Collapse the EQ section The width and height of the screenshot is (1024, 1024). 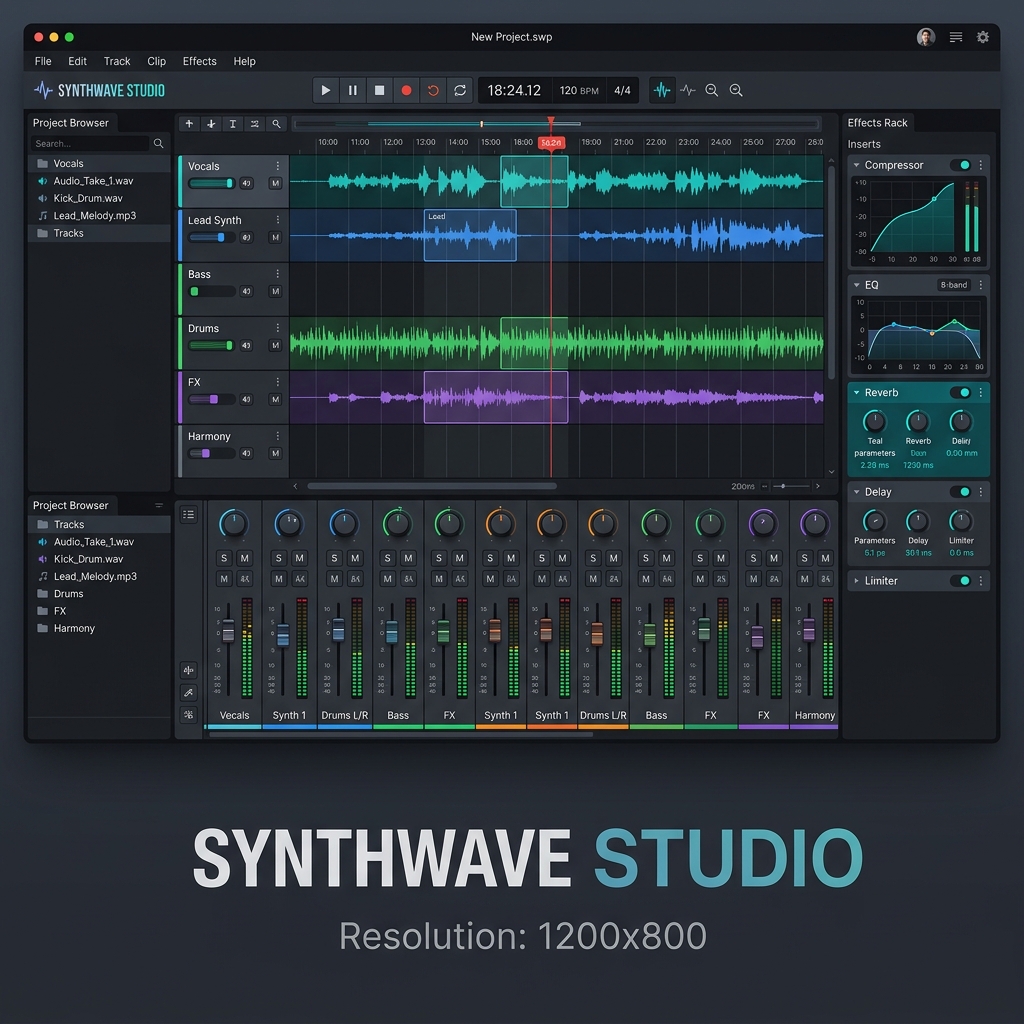[856, 285]
